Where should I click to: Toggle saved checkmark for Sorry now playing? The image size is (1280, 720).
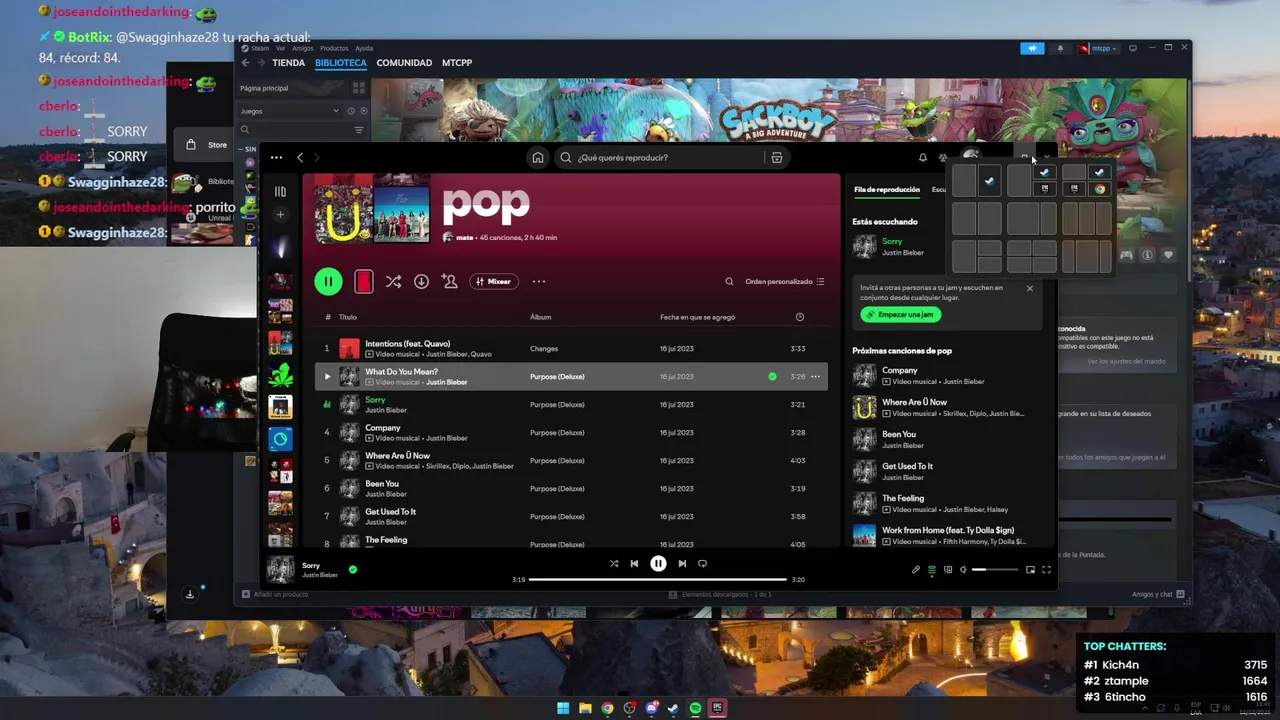(353, 569)
